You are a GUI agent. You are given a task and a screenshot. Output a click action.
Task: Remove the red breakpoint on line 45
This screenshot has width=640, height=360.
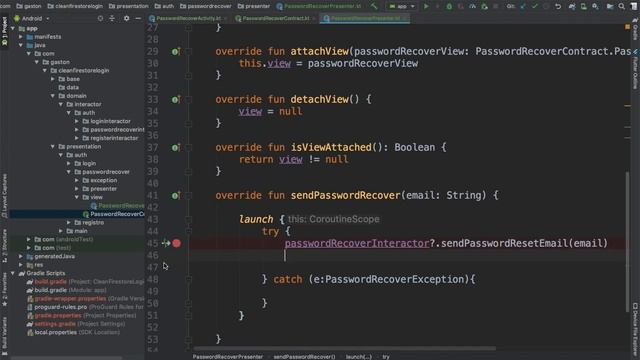point(176,243)
